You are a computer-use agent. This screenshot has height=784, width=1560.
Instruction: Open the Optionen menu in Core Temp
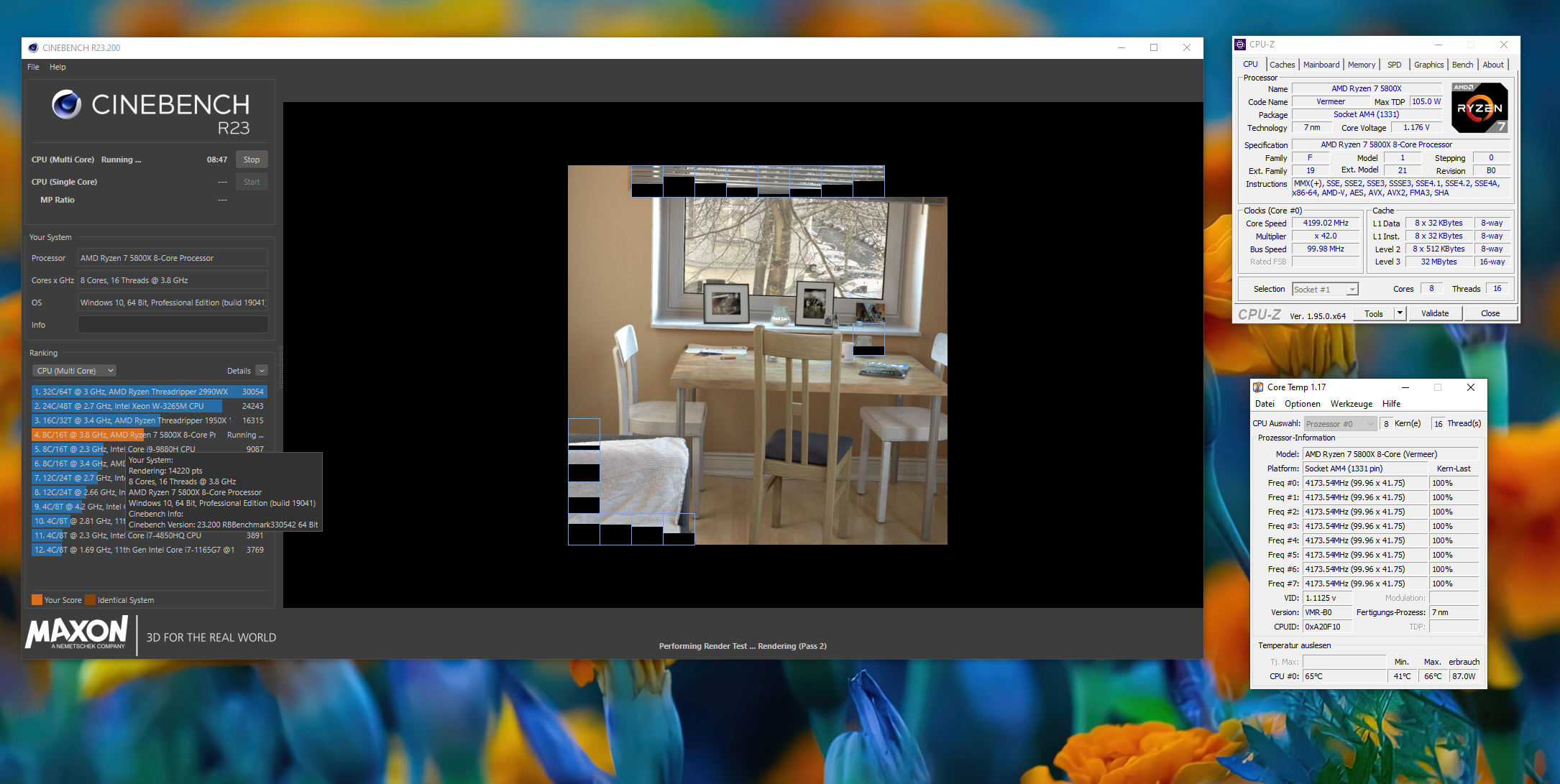[1302, 404]
